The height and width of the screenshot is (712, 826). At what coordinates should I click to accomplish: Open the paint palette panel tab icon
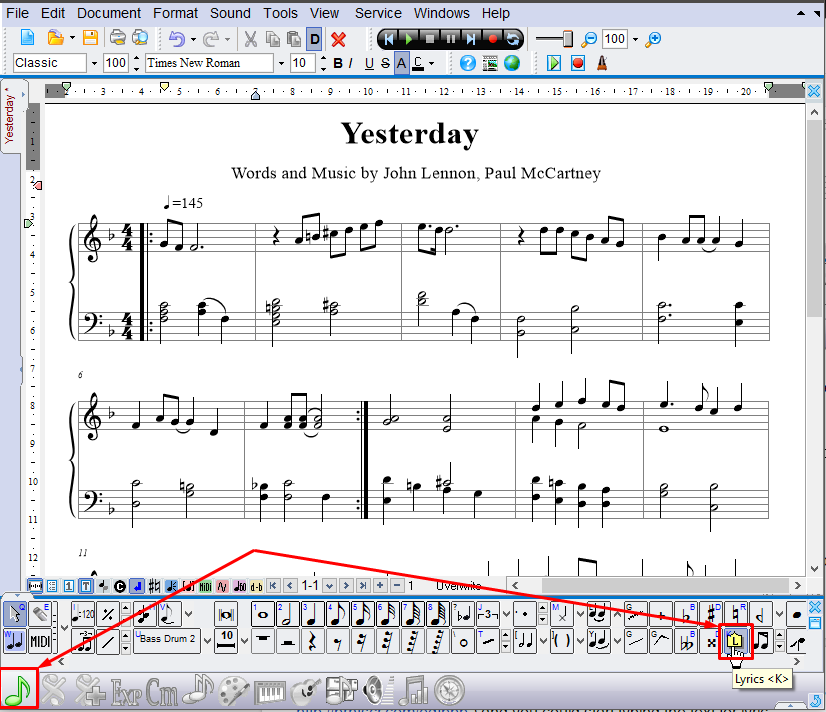[233, 691]
